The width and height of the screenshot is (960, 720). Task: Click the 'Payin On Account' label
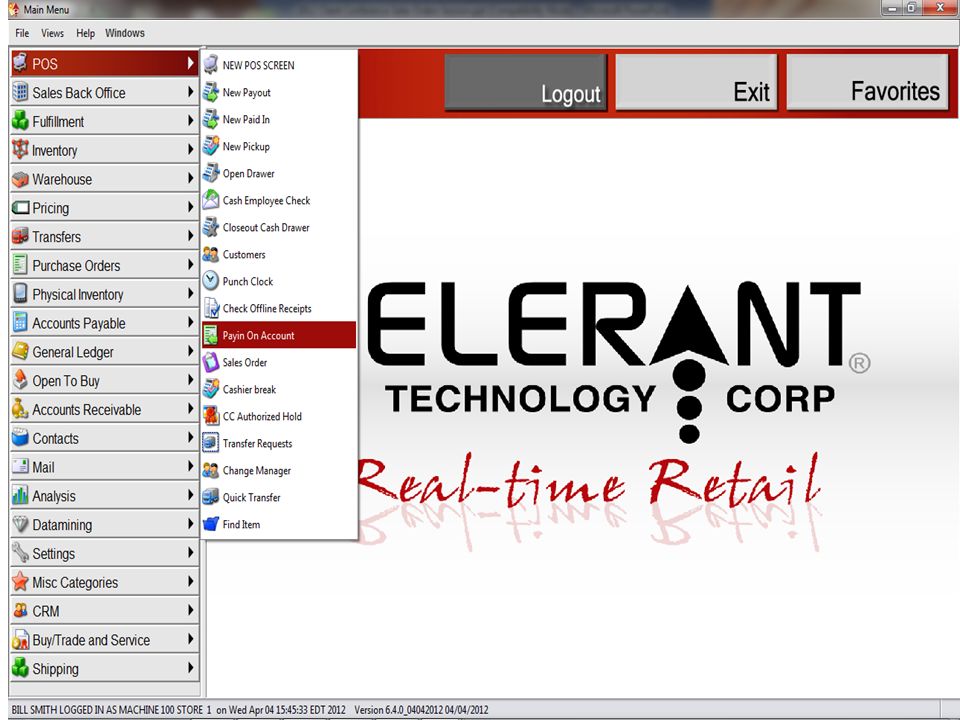point(258,336)
